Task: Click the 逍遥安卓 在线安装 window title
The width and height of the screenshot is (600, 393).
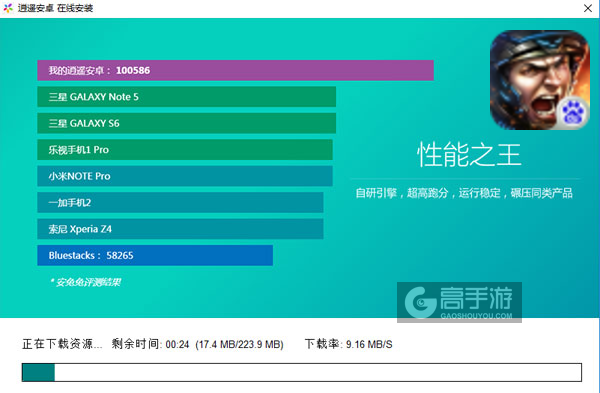Action: [x=55, y=8]
